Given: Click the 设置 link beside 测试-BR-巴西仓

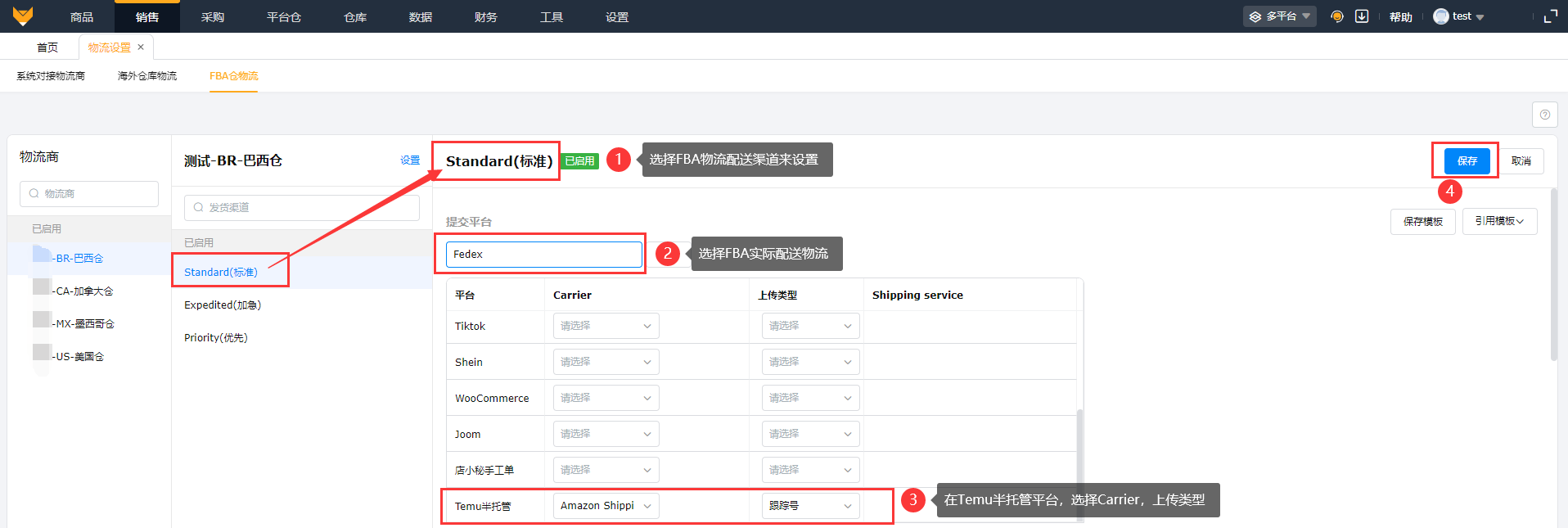Looking at the screenshot, I should click(410, 160).
